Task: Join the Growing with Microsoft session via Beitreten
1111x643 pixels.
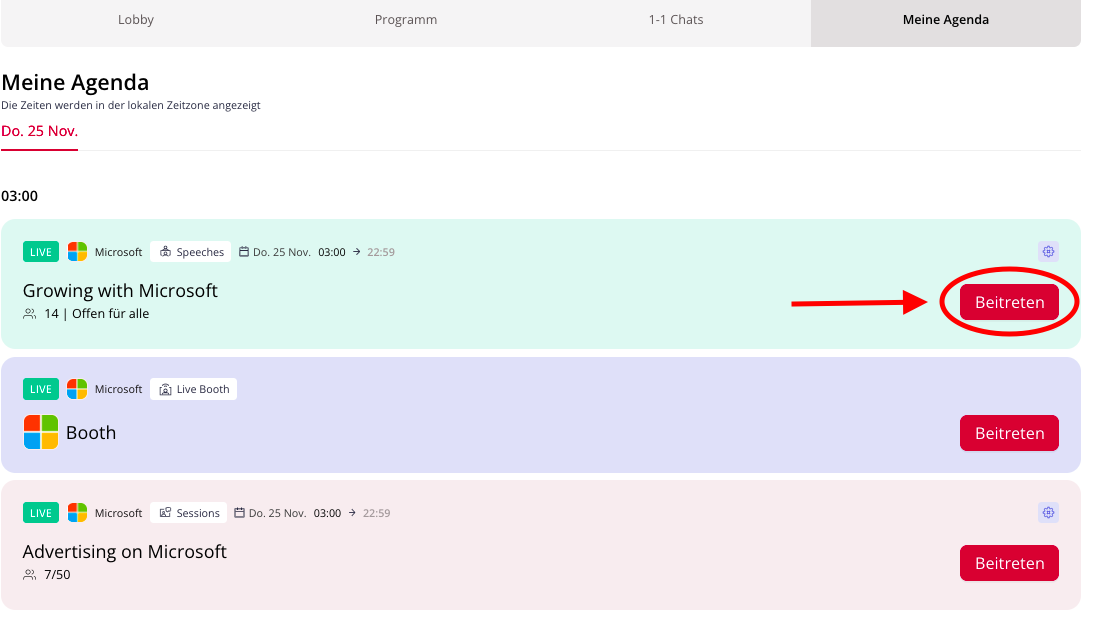Action: (x=1009, y=302)
